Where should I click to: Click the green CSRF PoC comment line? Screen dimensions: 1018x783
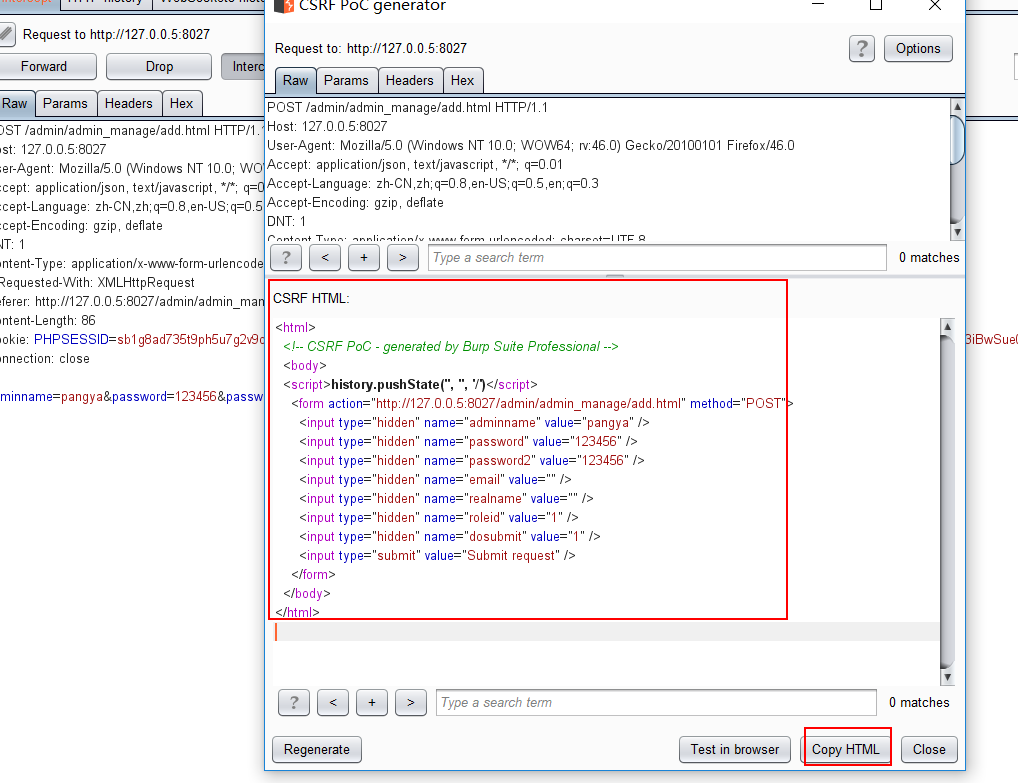pyautogui.click(x=451, y=347)
